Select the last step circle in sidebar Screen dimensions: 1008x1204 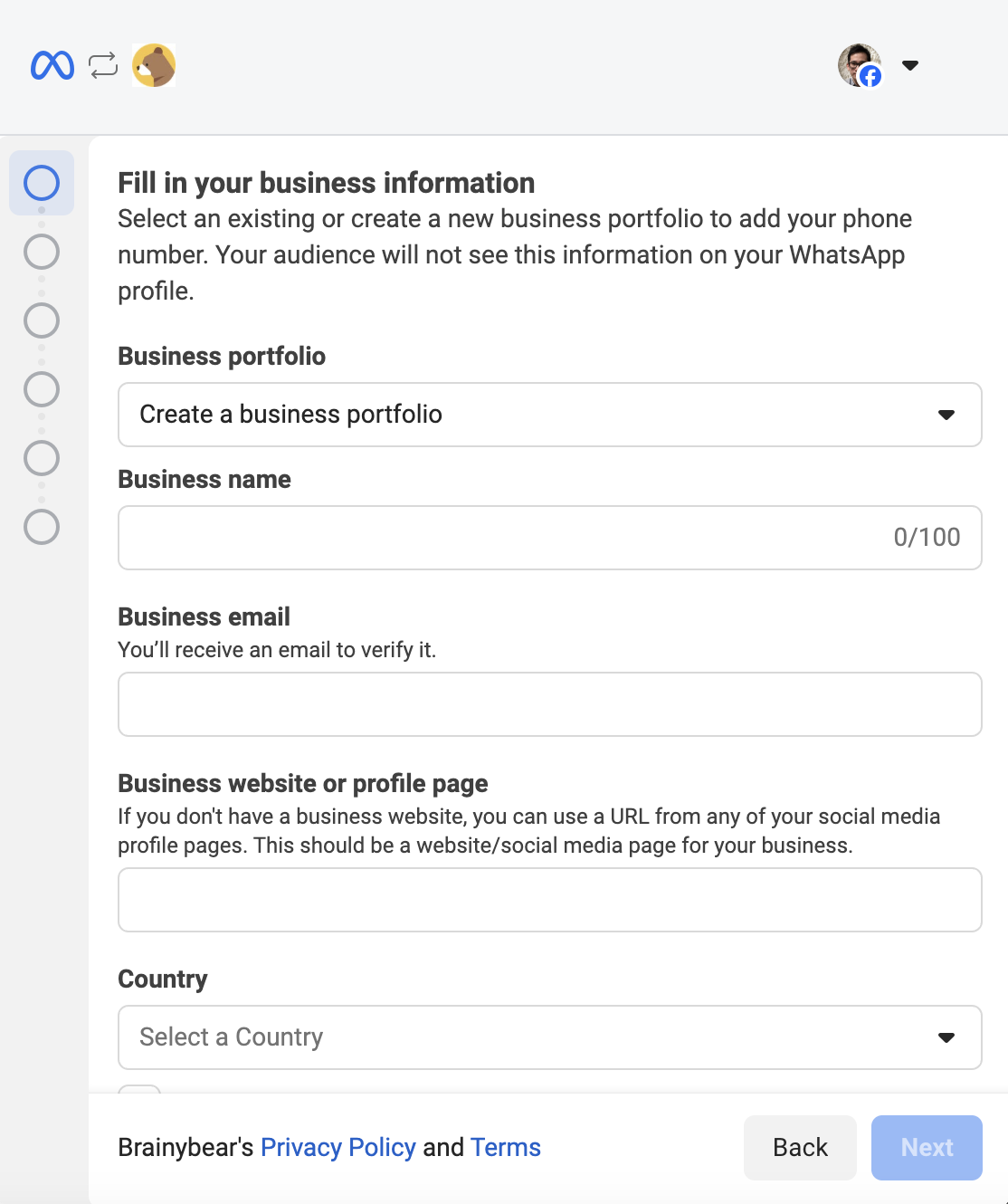tap(42, 527)
